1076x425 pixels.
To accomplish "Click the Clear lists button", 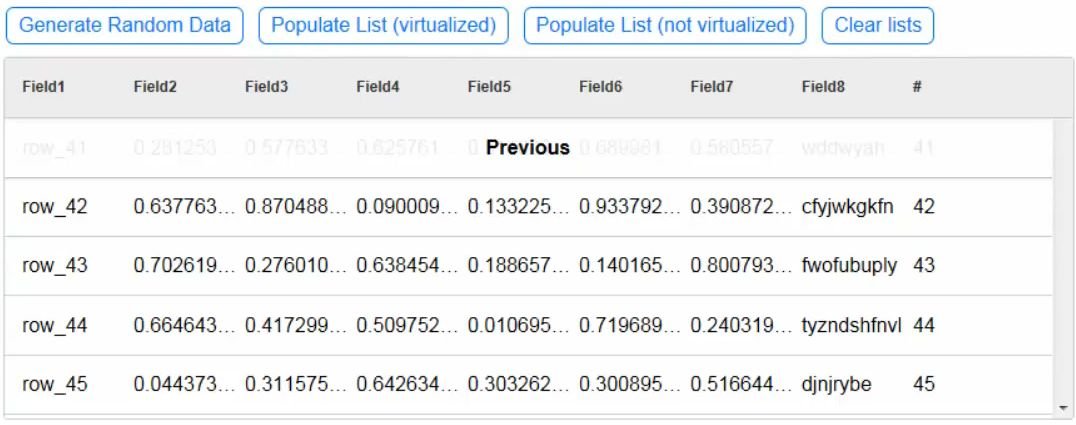I will point(877,25).
